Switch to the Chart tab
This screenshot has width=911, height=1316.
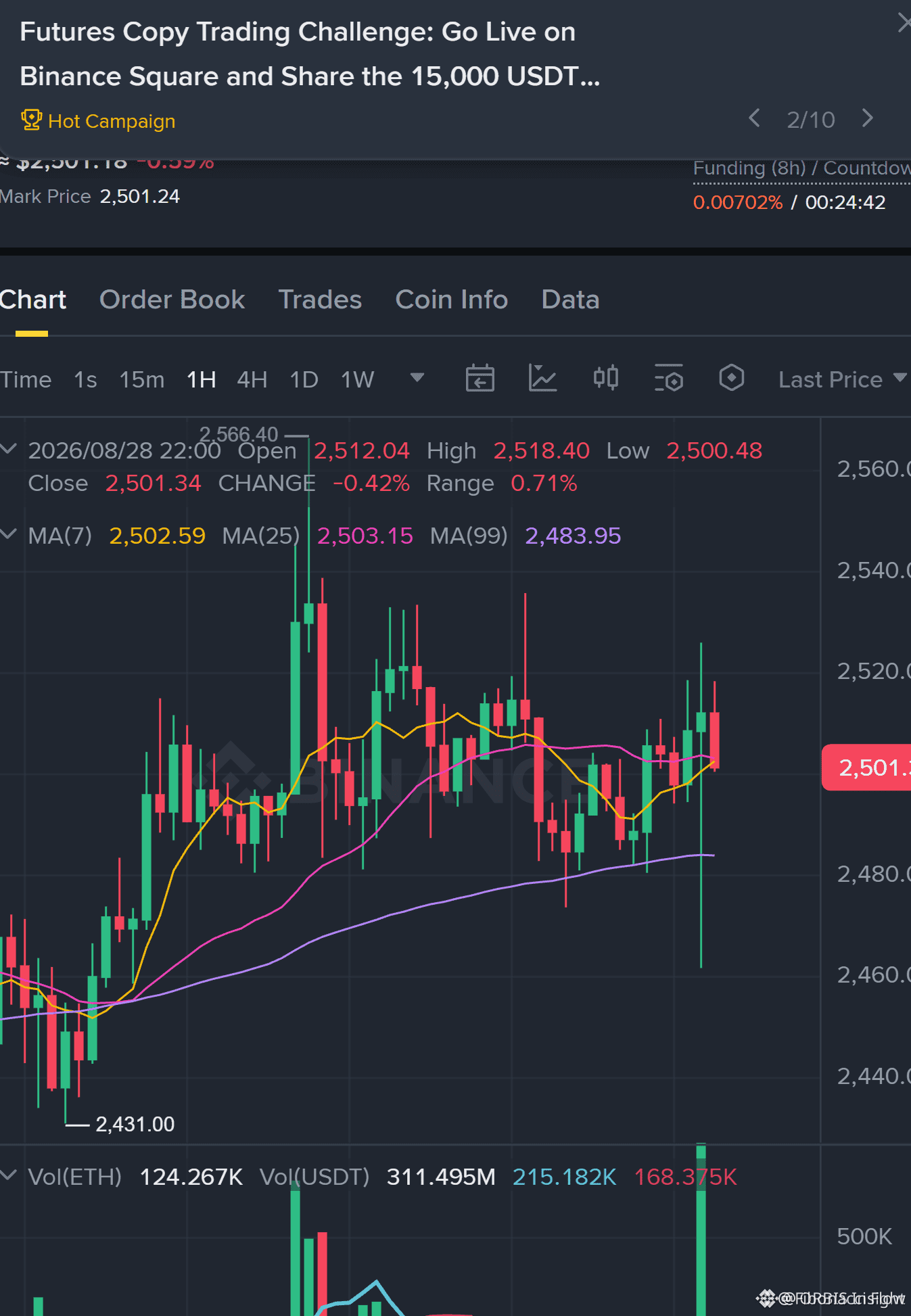[x=32, y=300]
